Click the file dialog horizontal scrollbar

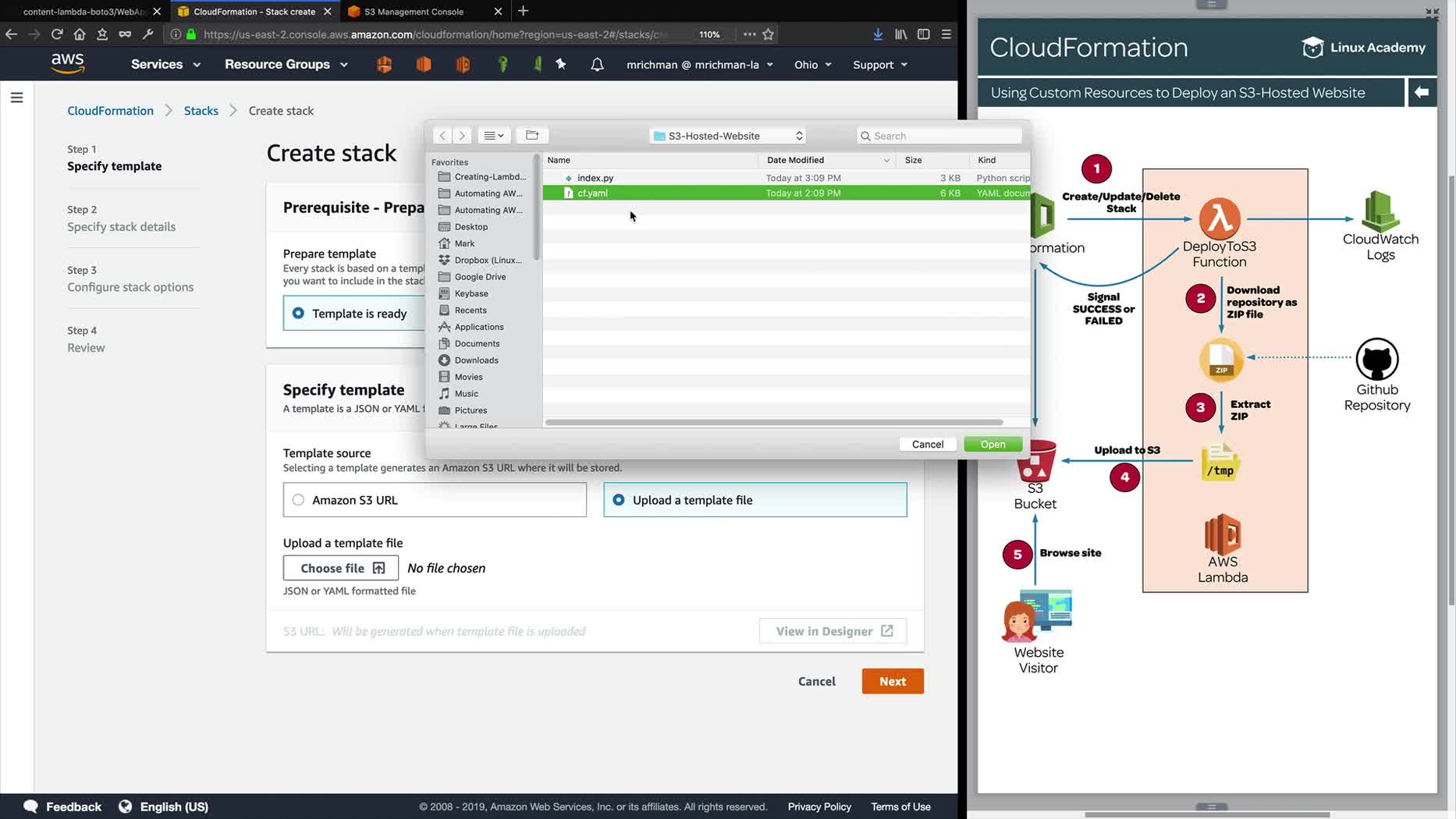774,422
